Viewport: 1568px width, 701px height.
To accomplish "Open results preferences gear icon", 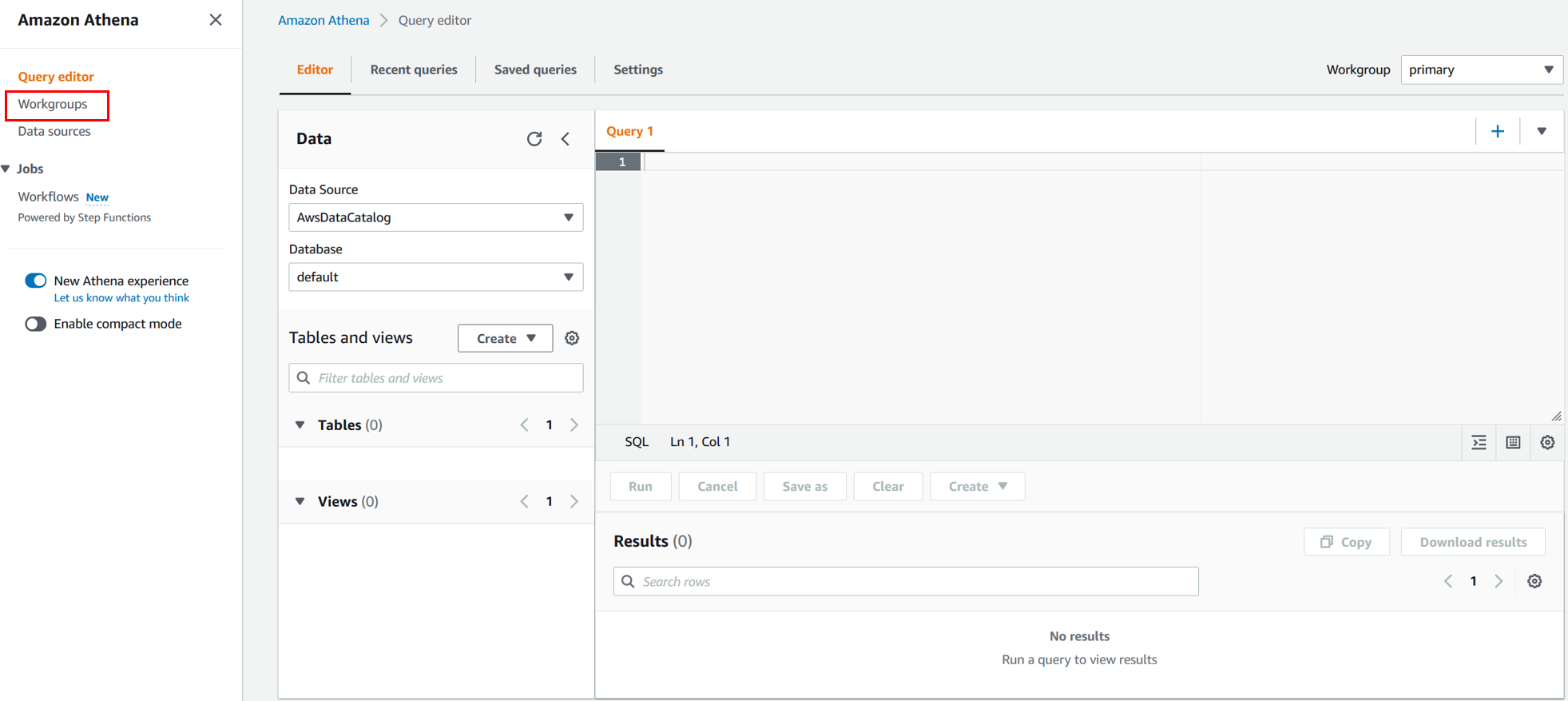I will (1534, 582).
